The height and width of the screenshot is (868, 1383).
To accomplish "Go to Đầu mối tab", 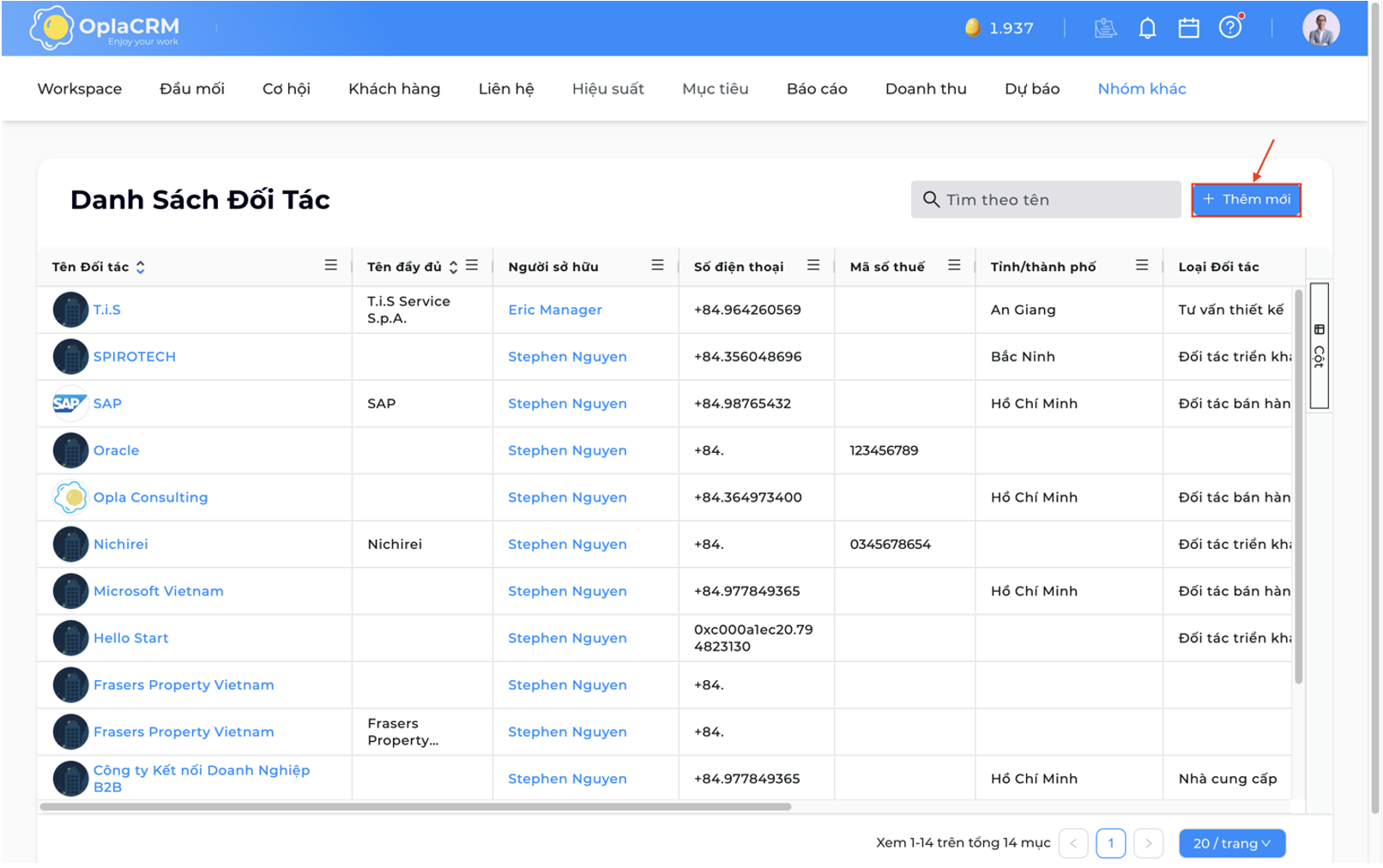I will [x=192, y=88].
